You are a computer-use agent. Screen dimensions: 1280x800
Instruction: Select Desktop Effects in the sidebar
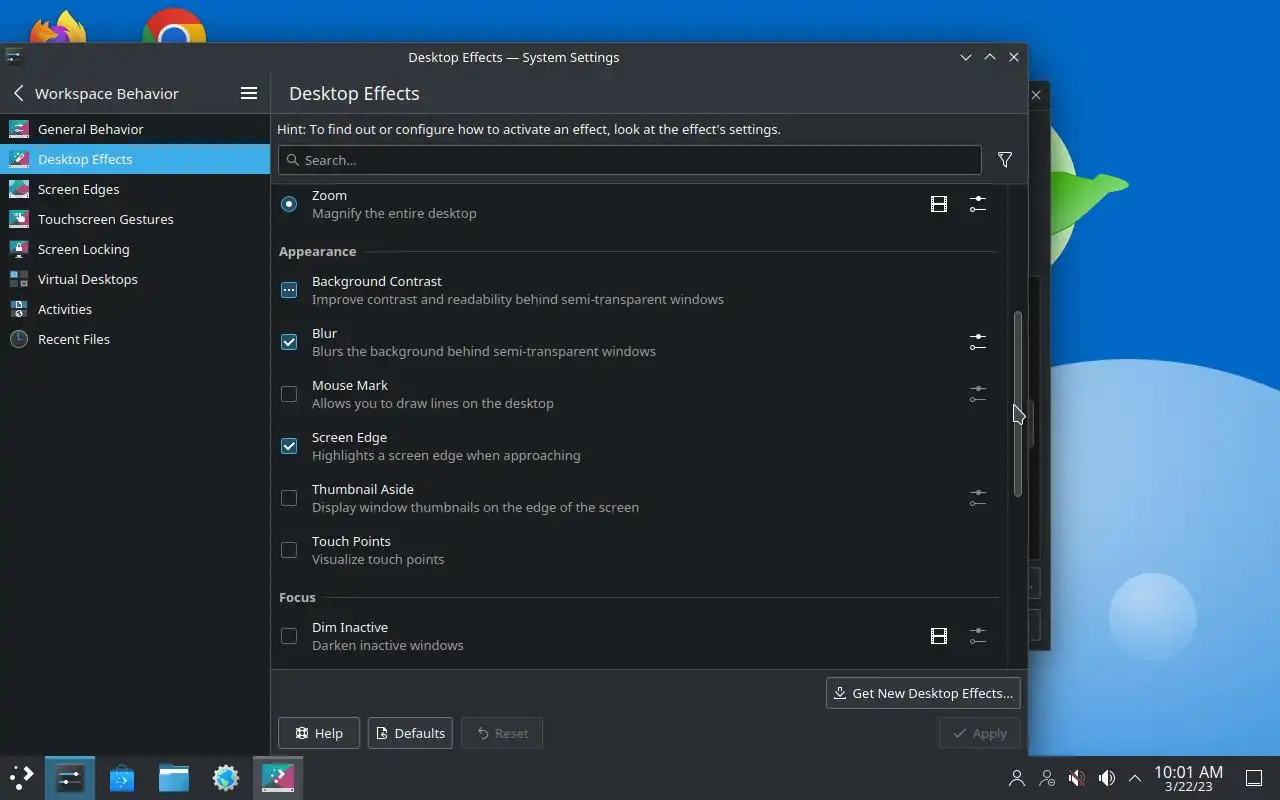(x=135, y=159)
